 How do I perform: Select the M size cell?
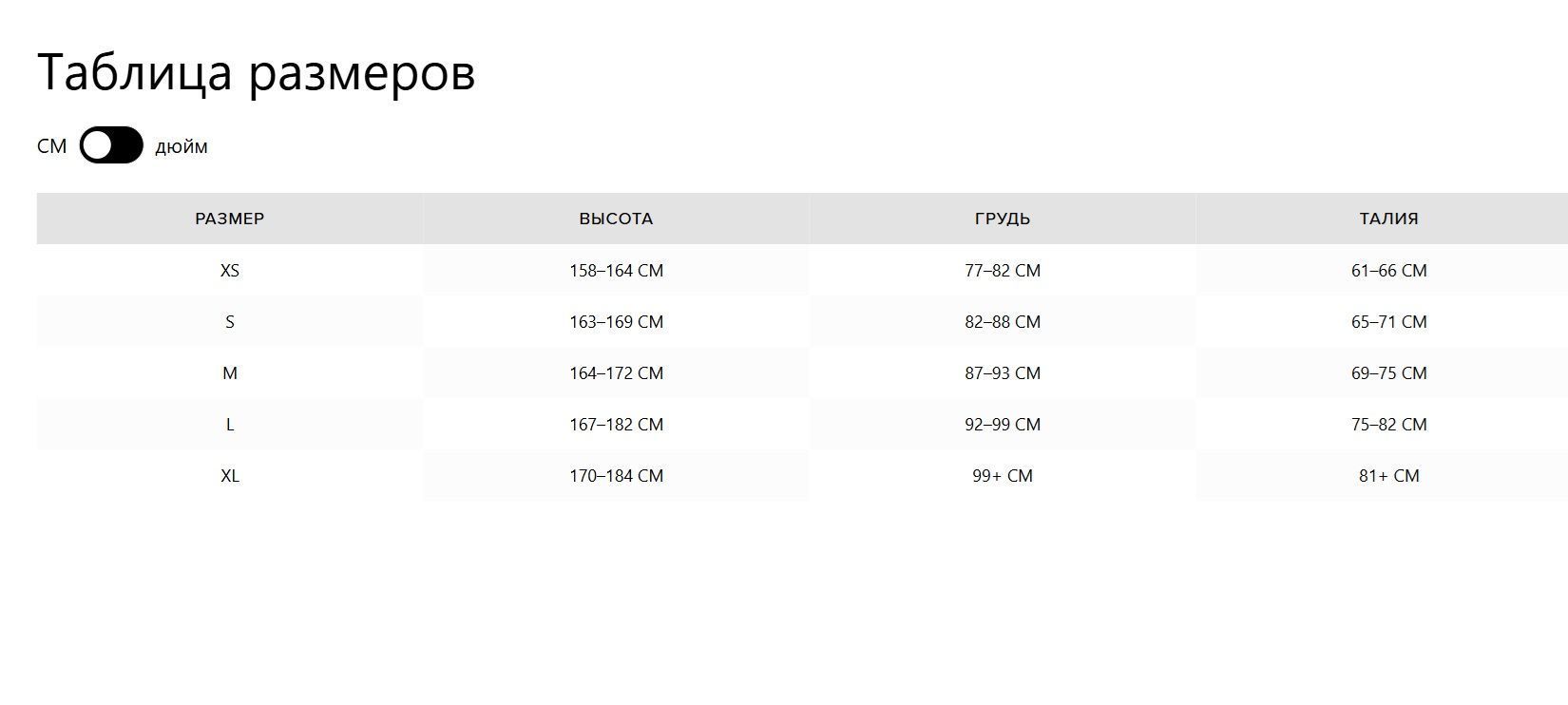click(230, 373)
